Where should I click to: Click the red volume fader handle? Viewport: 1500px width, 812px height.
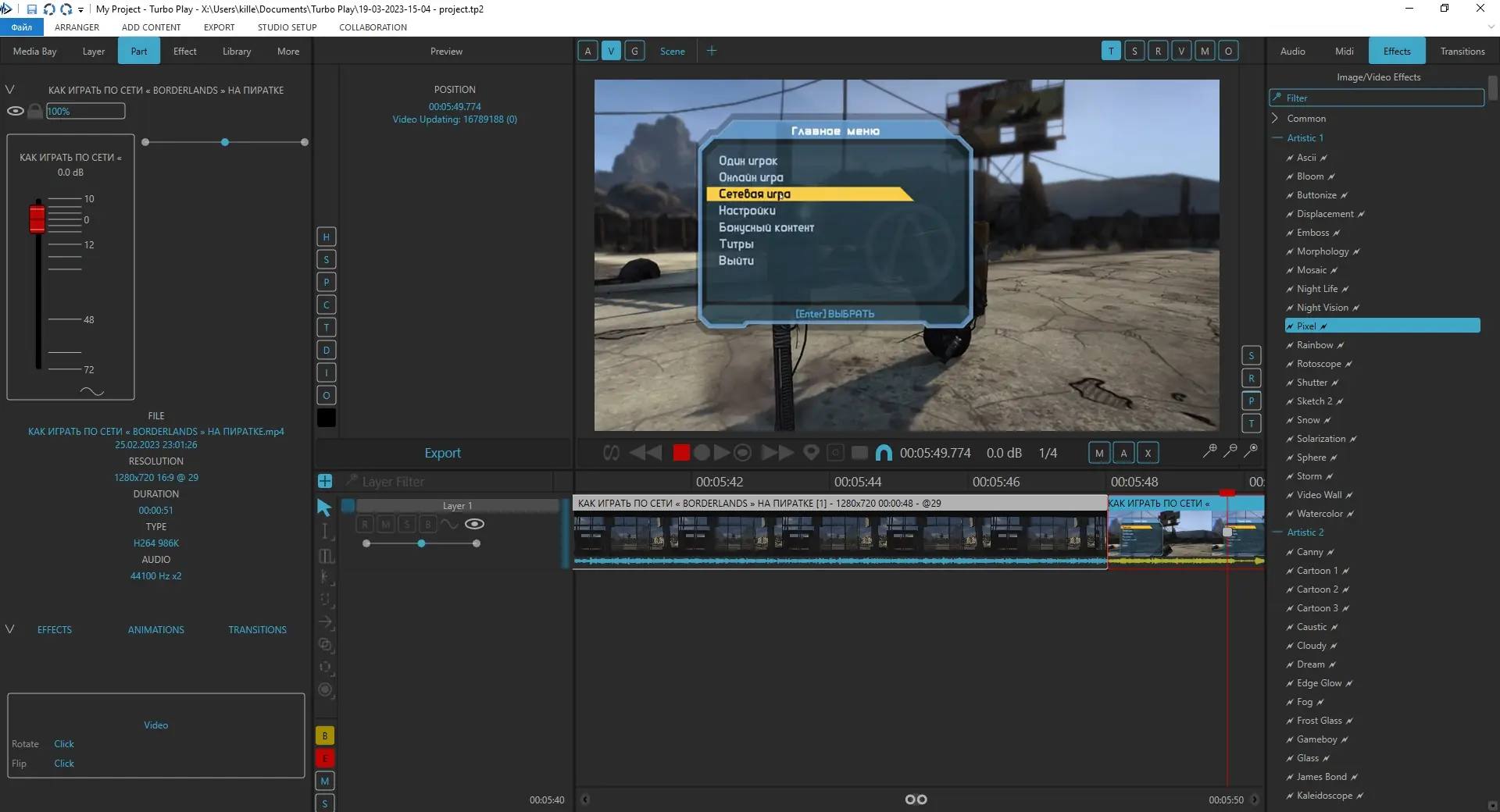click(x=37, y=218)
